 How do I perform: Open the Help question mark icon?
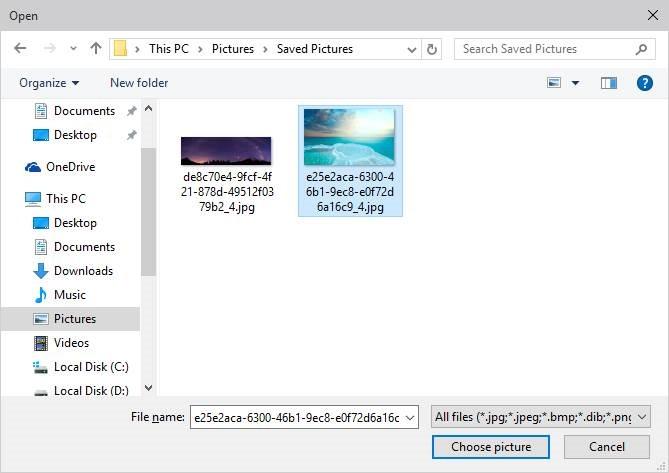click(644, 83)
